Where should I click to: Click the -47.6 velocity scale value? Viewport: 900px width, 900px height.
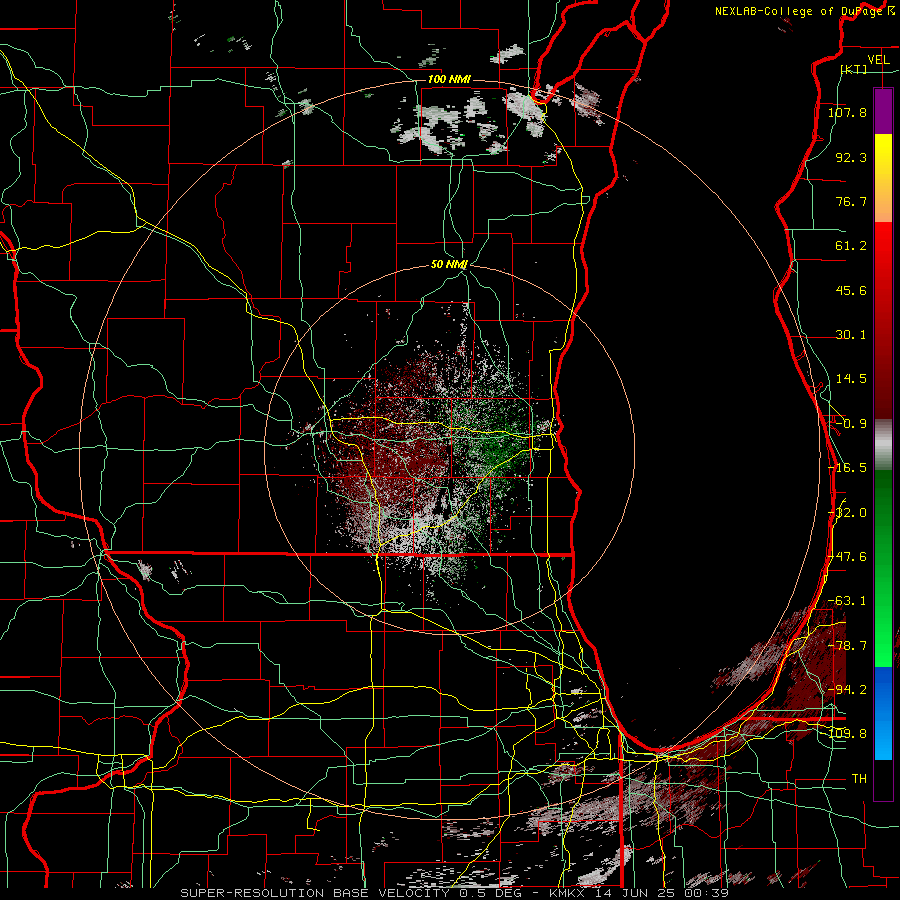[x=847, y=557]
